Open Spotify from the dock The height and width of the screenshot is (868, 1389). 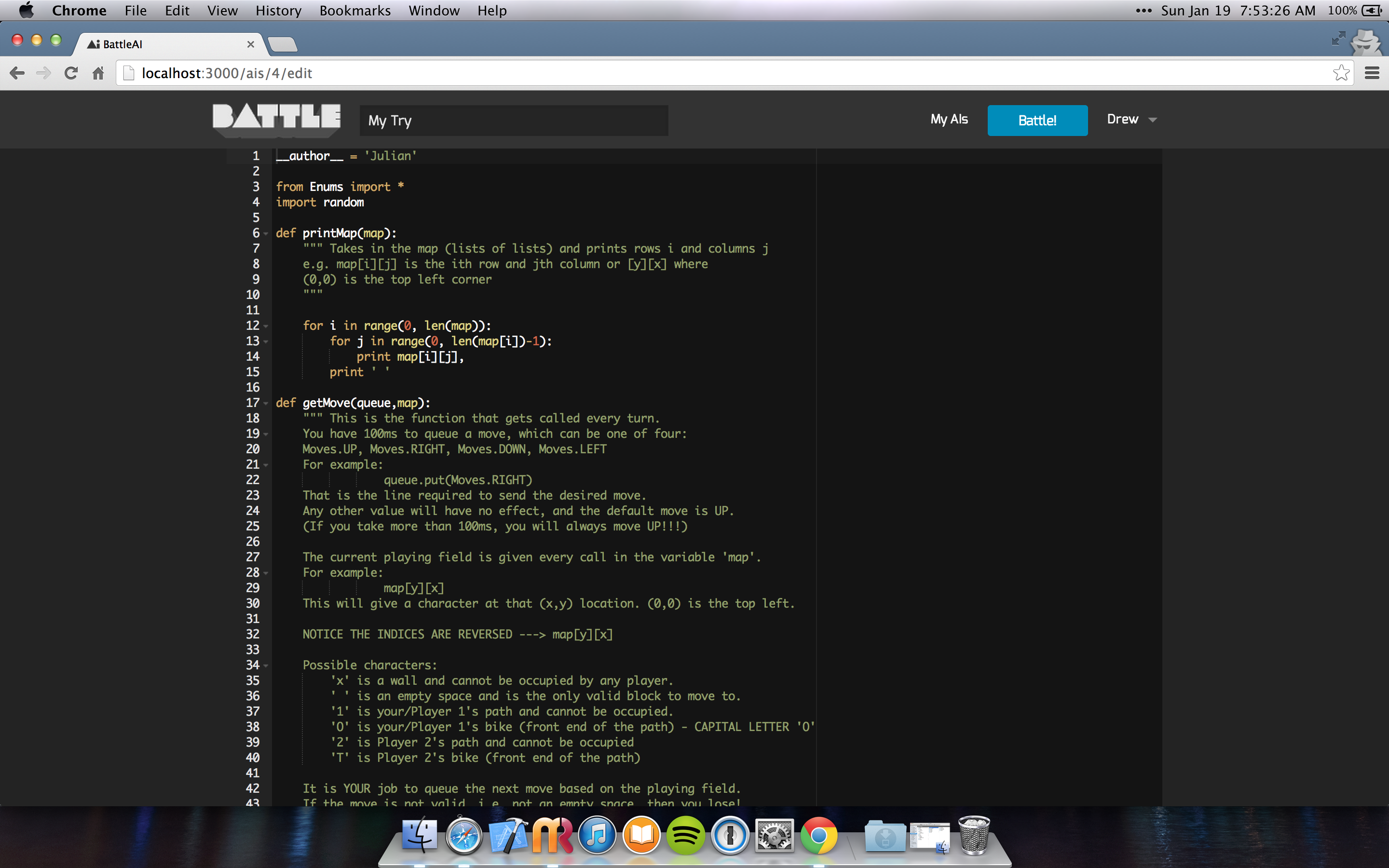click(685, 836)
